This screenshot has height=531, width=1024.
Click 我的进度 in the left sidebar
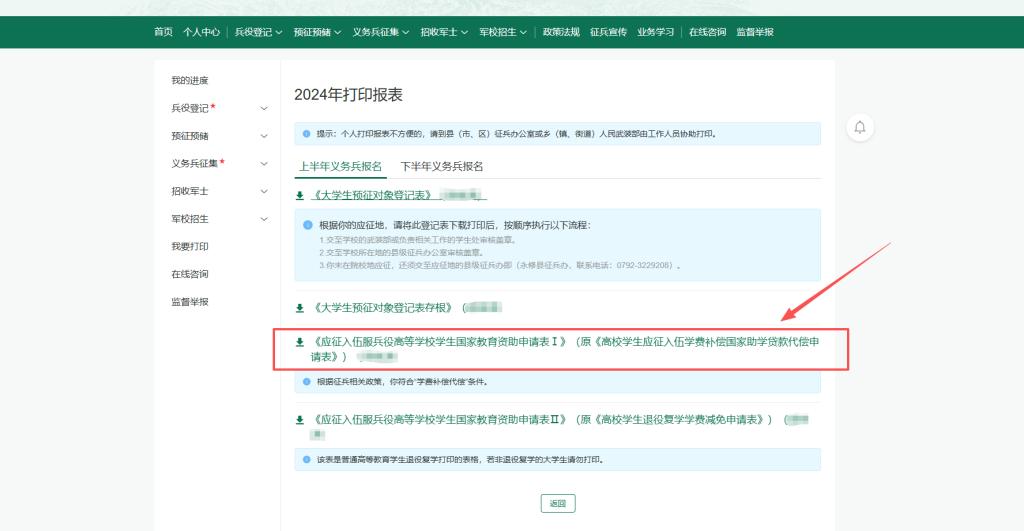190,80
